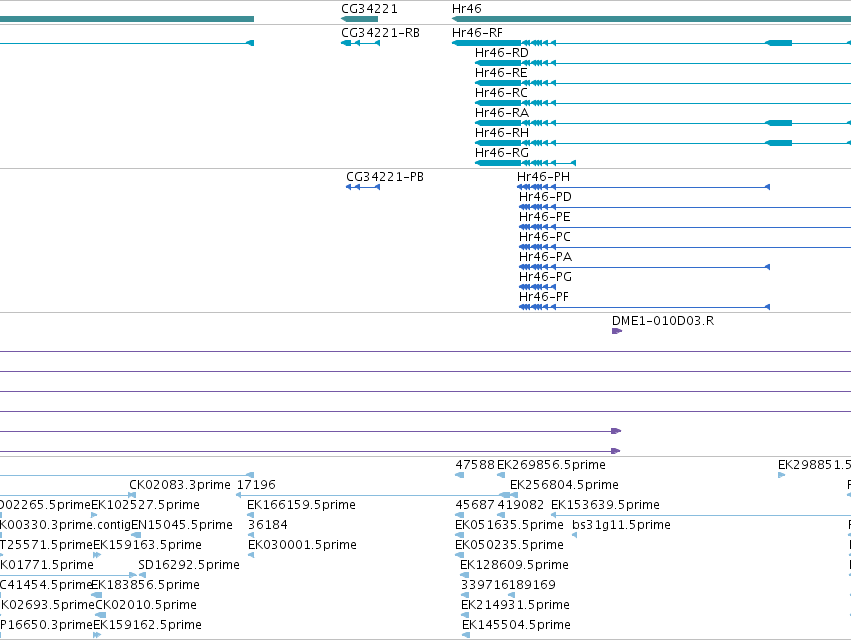Click the Hr46 gene label

click(x=467, y=9)
